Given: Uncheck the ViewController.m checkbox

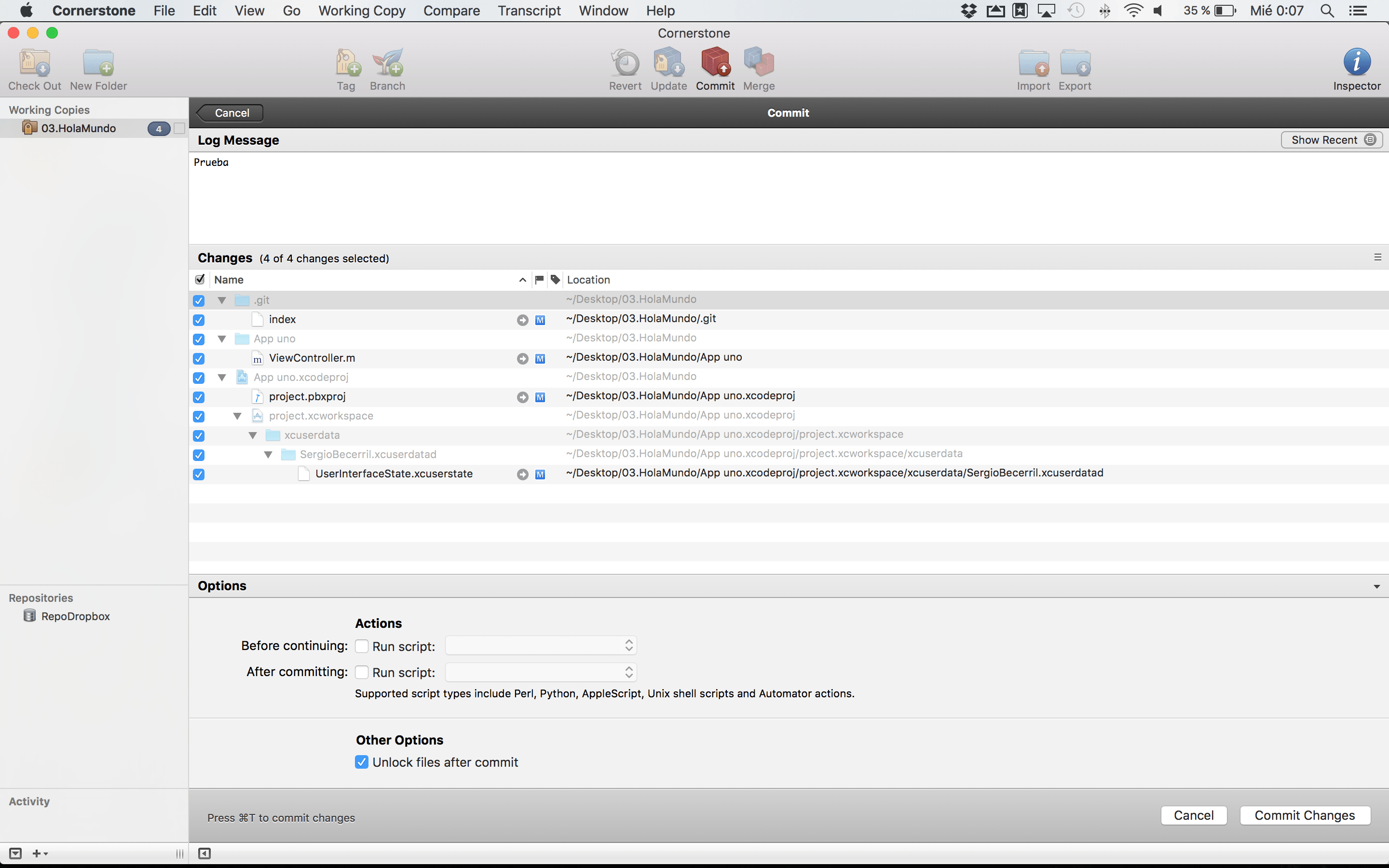Looking at the screenshot, I should [199, 359].
